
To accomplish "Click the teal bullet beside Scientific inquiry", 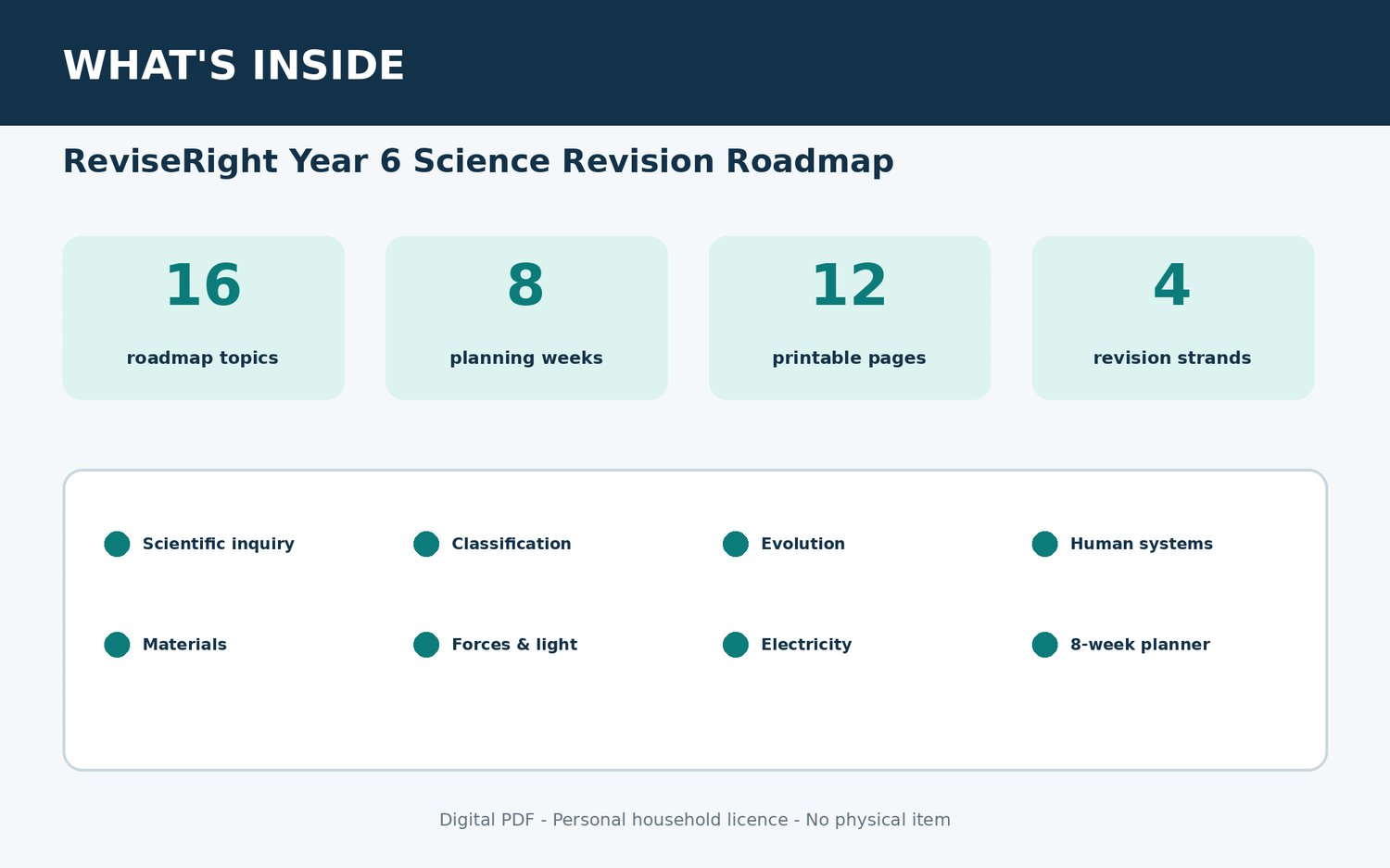I will point(117,544).
